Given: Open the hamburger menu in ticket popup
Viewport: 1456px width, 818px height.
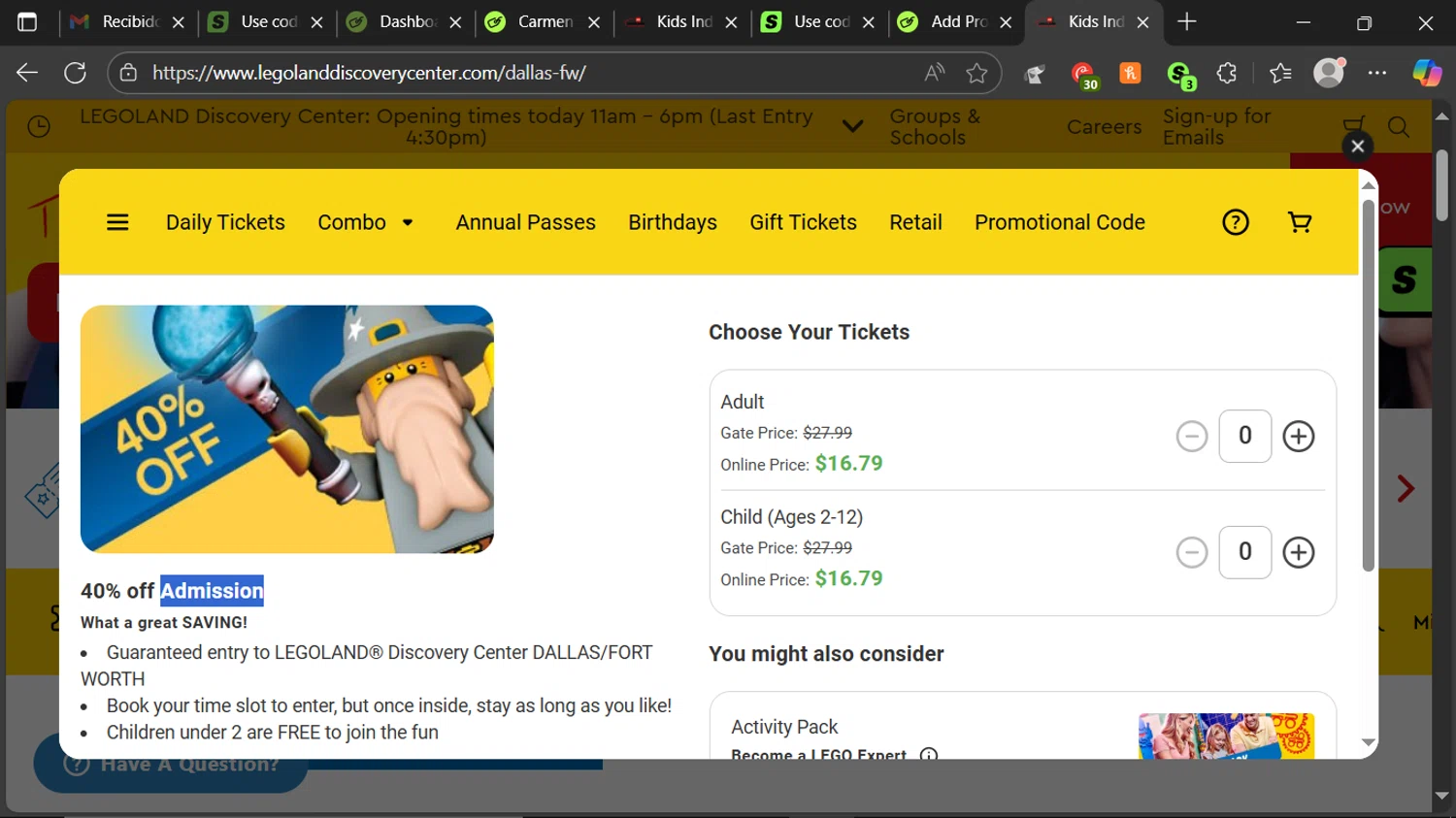Looking at the screenshot, I should (117, 222).
